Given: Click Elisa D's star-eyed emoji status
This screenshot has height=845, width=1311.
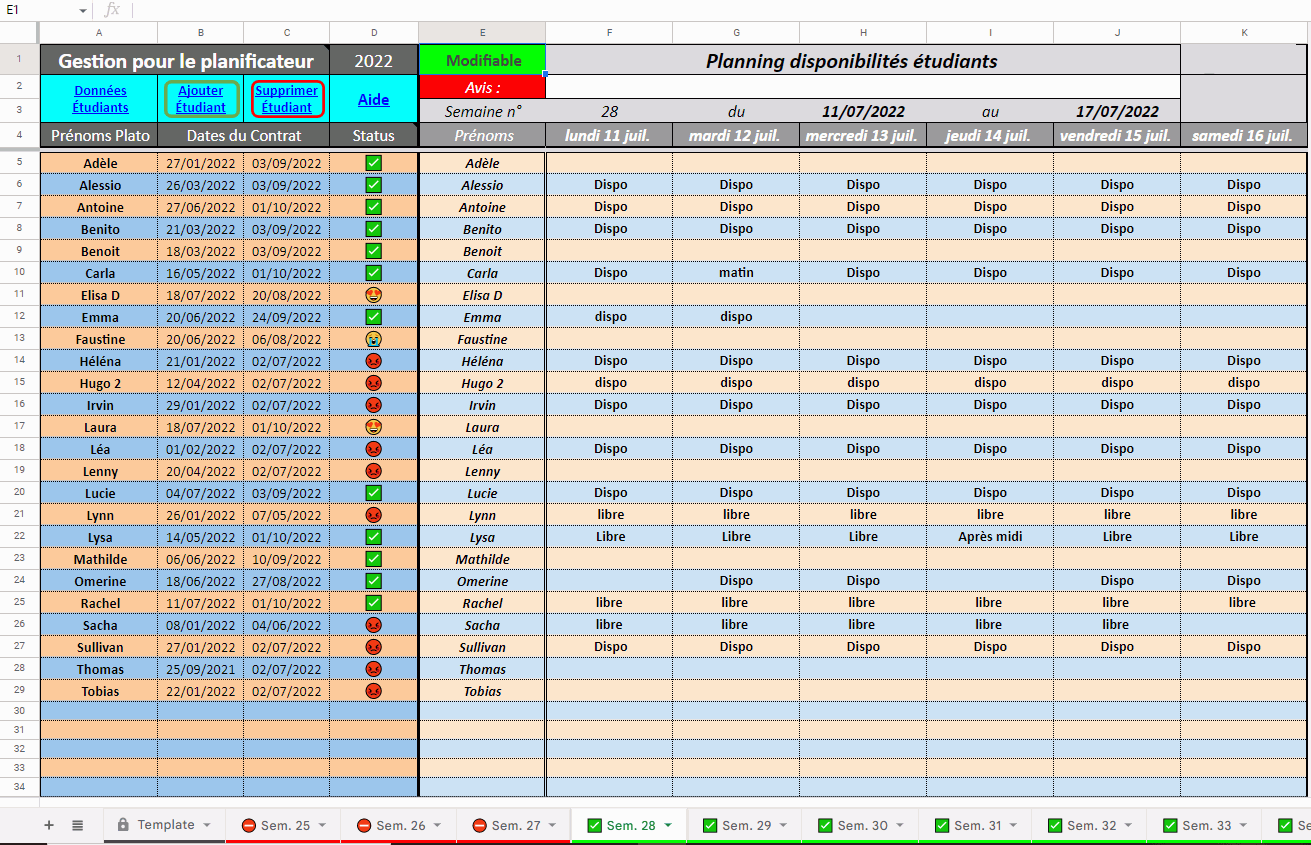Looking at the screenshot, I should click(374, 295).
